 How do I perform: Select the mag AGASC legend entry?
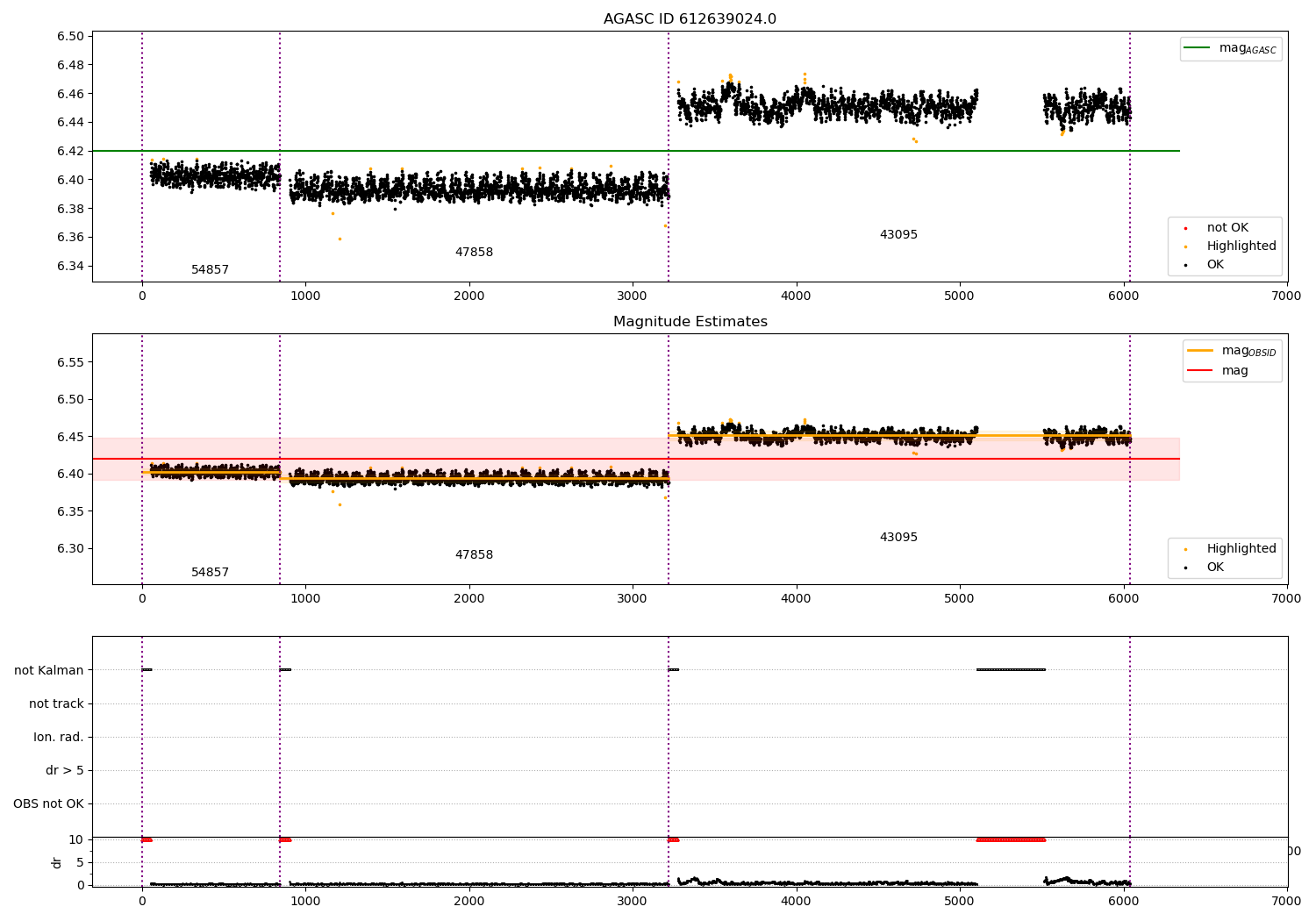1231,48
